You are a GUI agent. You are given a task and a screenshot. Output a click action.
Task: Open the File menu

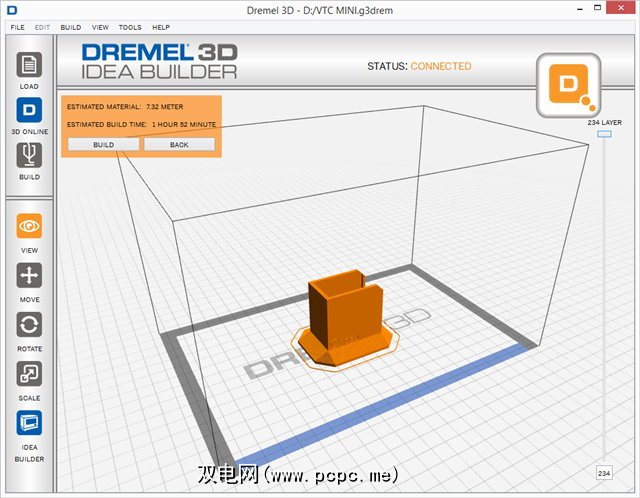18,27
